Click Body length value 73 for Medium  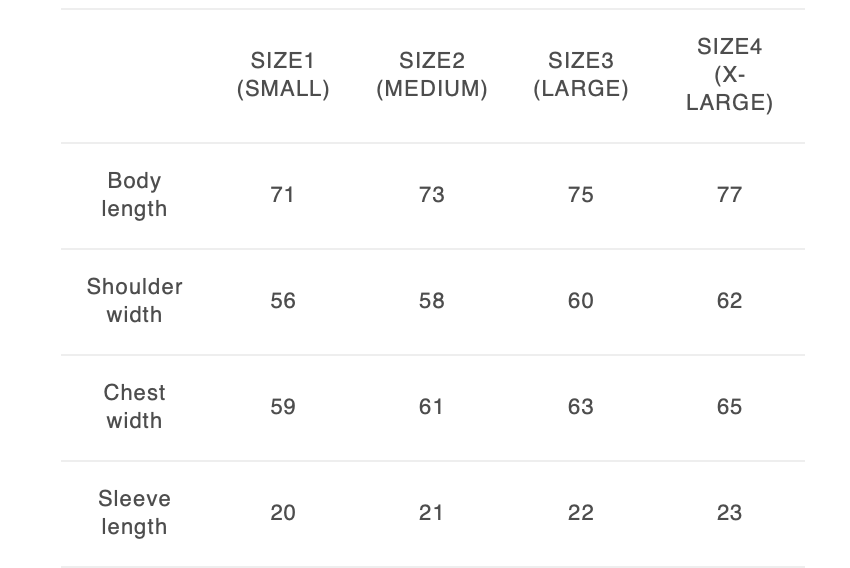[x=432, y=195]
